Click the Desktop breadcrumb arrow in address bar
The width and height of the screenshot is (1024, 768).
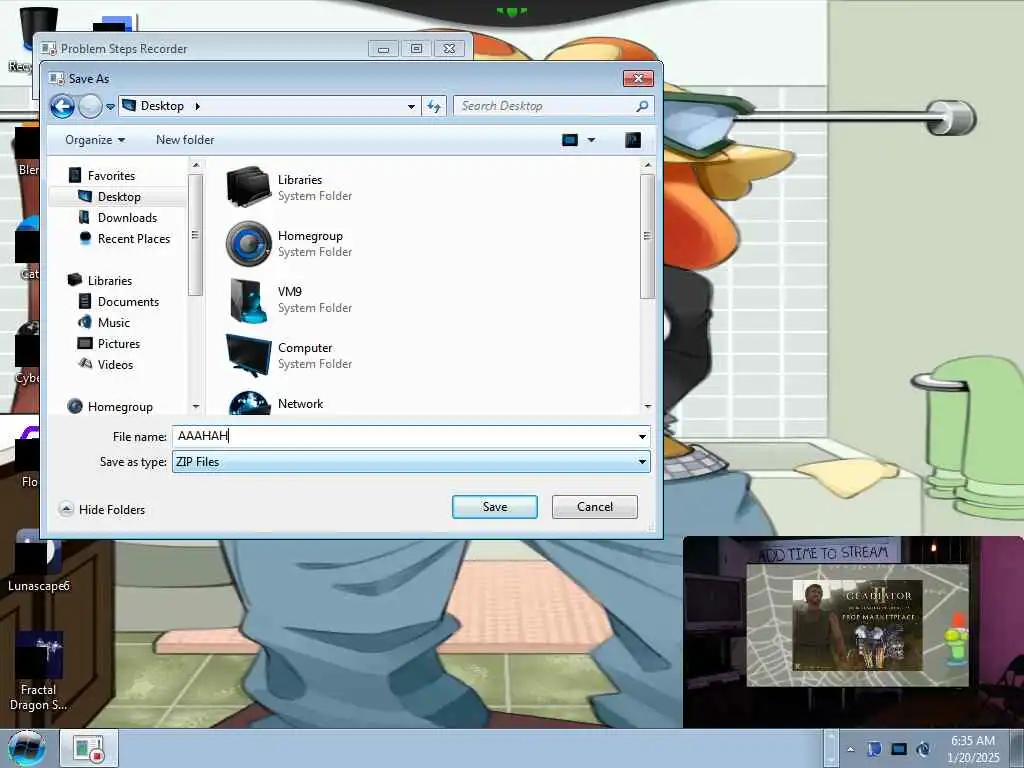(197, 106)
